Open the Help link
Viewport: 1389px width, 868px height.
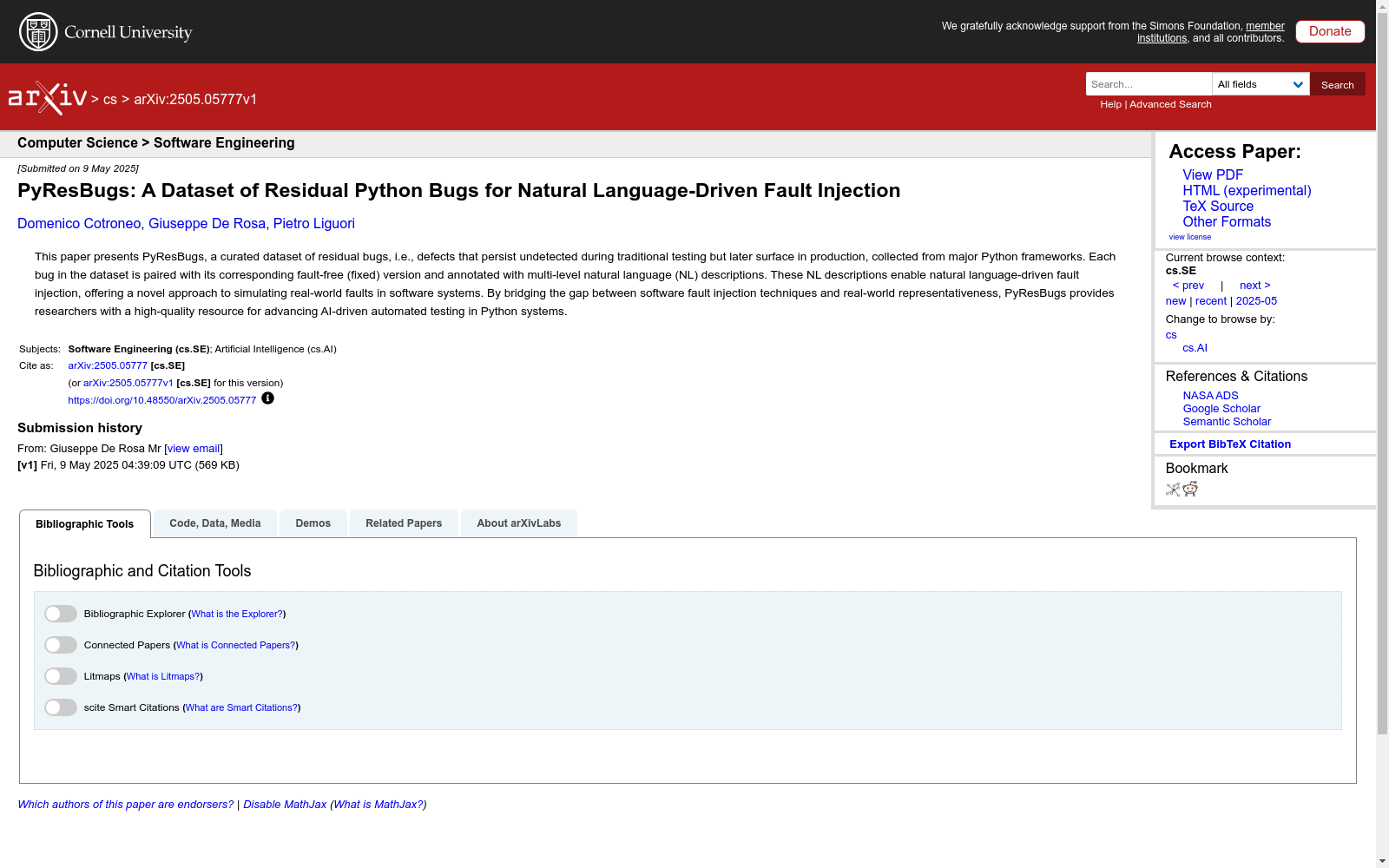[1110, 104]
